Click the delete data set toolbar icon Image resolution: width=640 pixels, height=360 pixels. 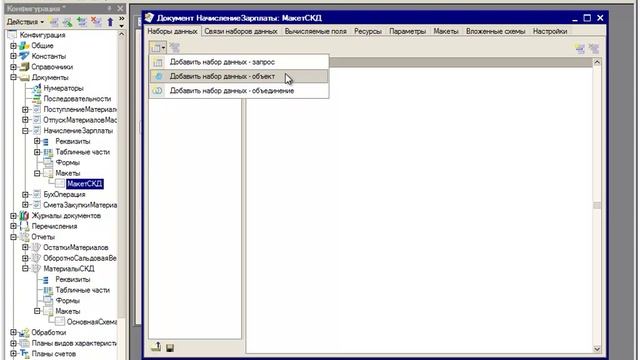[175, 48]
